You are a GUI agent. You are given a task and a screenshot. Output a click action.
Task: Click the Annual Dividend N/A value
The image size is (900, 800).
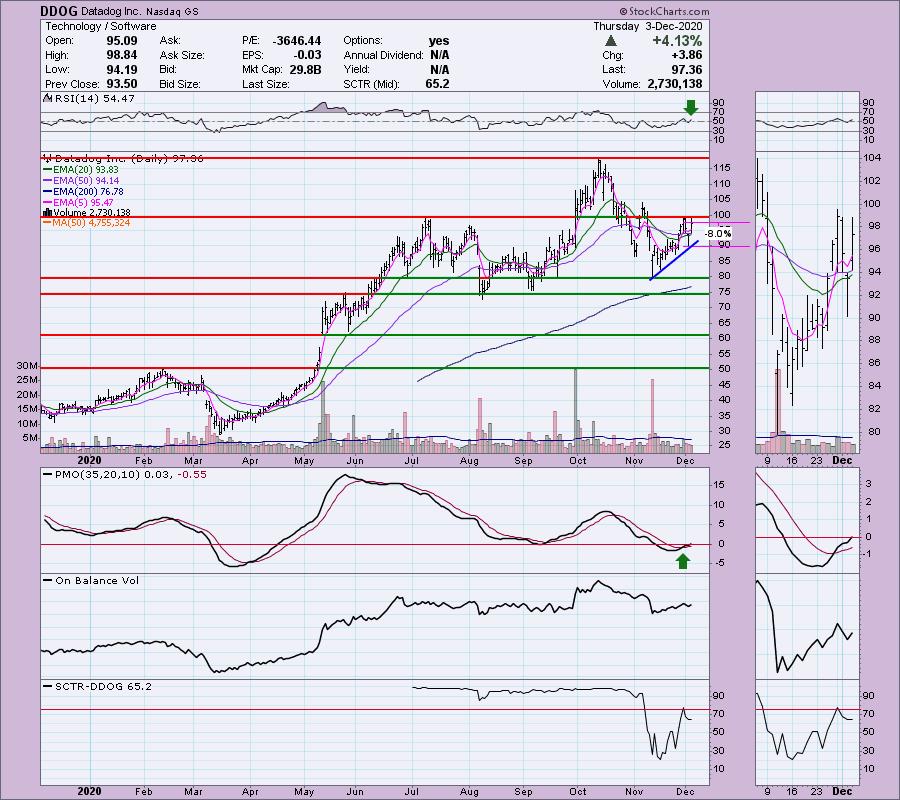(x=440, y=55)
